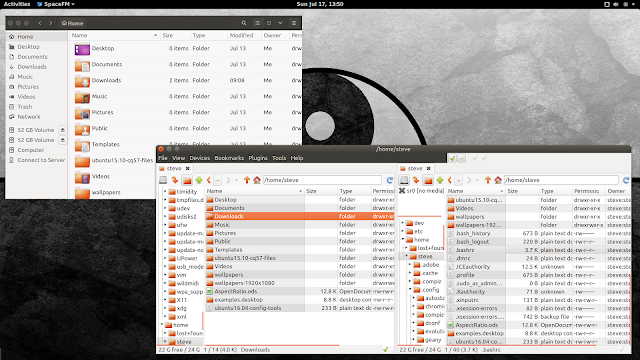Click the Home icon in the left SpaceFM panel toolbar

pos(257,180)
